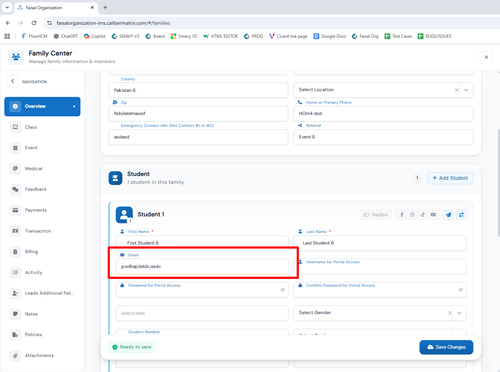This screenshot has width=500, height=372.
Task: Click the student Email field
Action: [x=202, y=266]
